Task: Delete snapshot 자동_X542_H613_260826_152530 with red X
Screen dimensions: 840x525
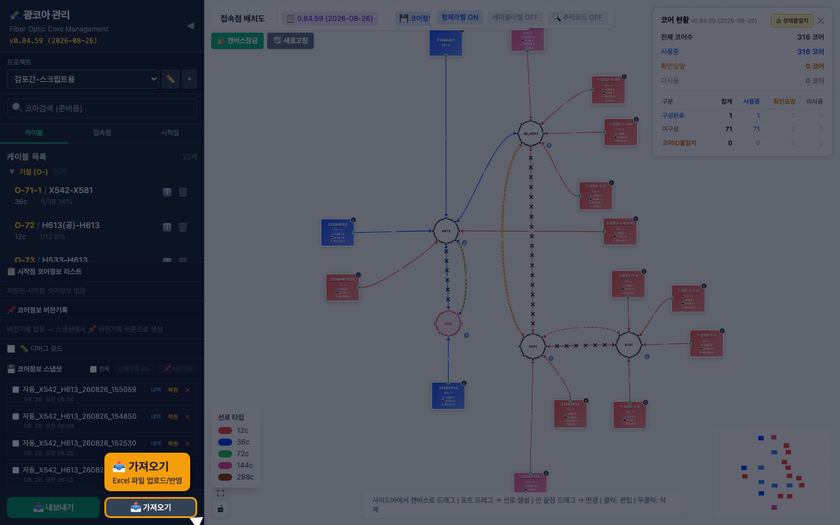Action: (x=187, y=444)
